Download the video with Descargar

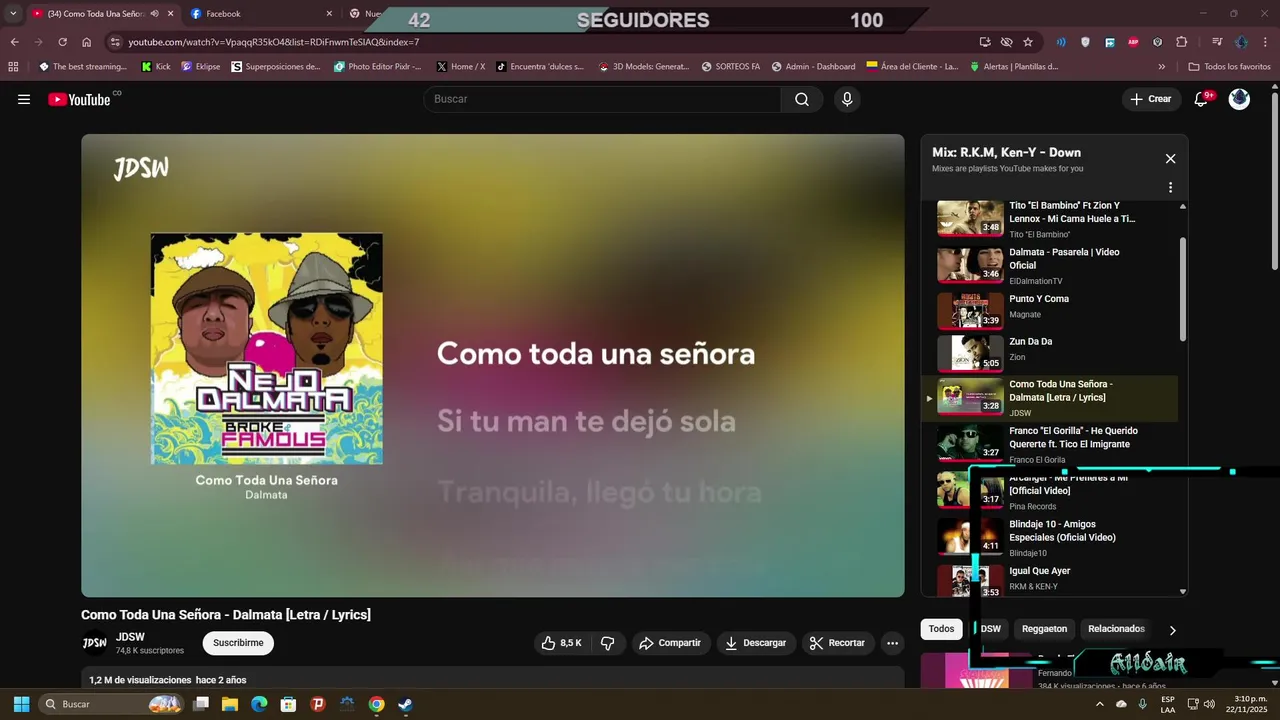[756, 643]
